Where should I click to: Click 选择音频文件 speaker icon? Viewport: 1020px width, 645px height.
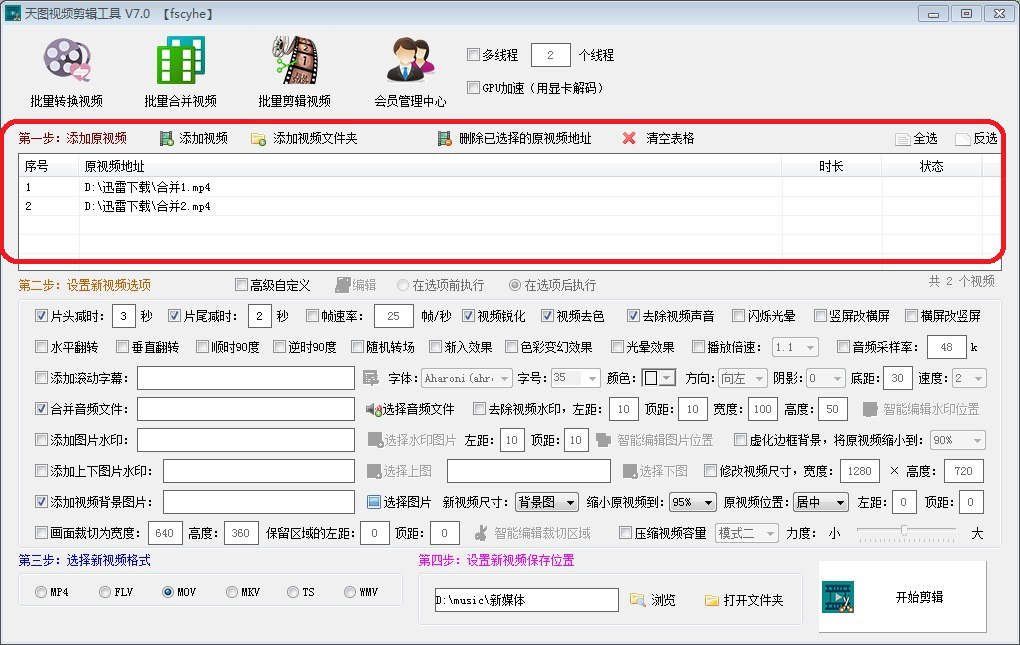[x=373, y=409]
